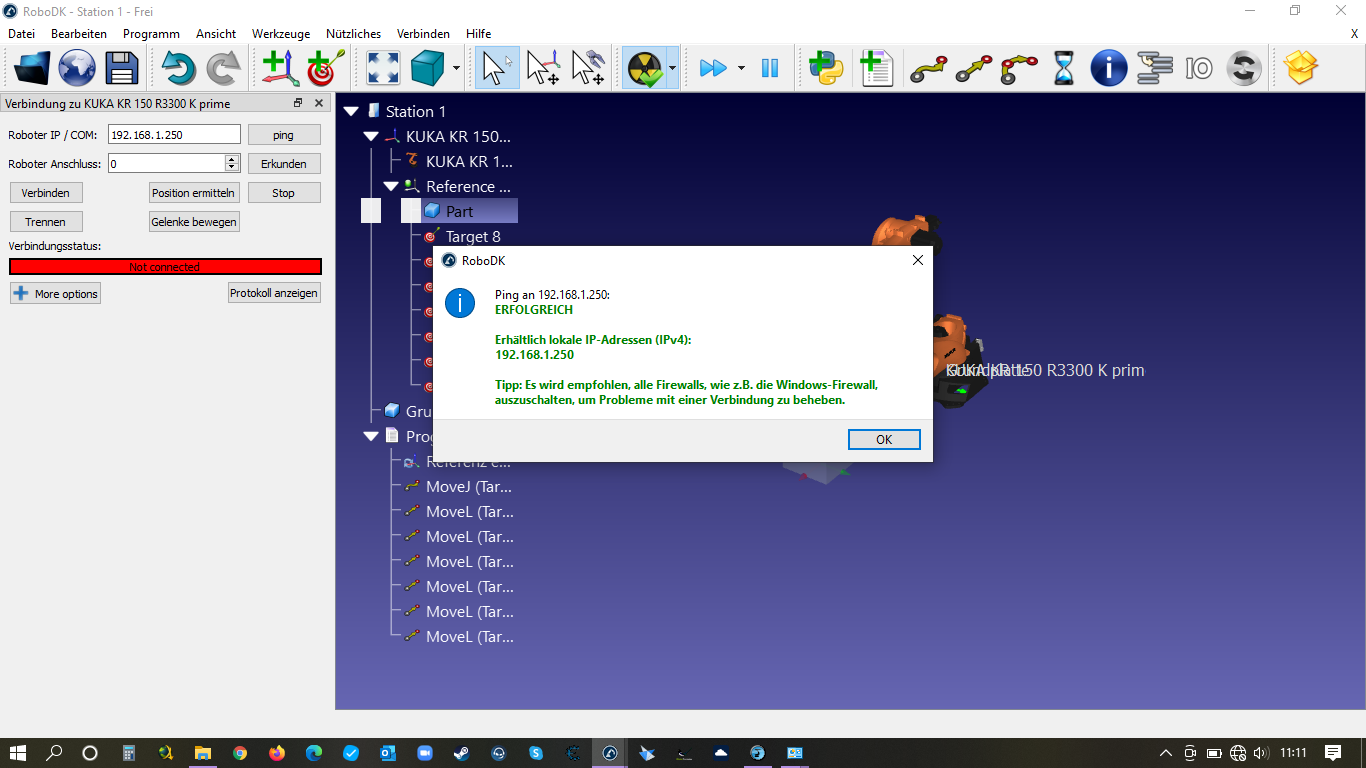Click the Fit all view icon
Image resolution: width=1366 pixels, height=768 pixels.
click(x=383, y=68)
